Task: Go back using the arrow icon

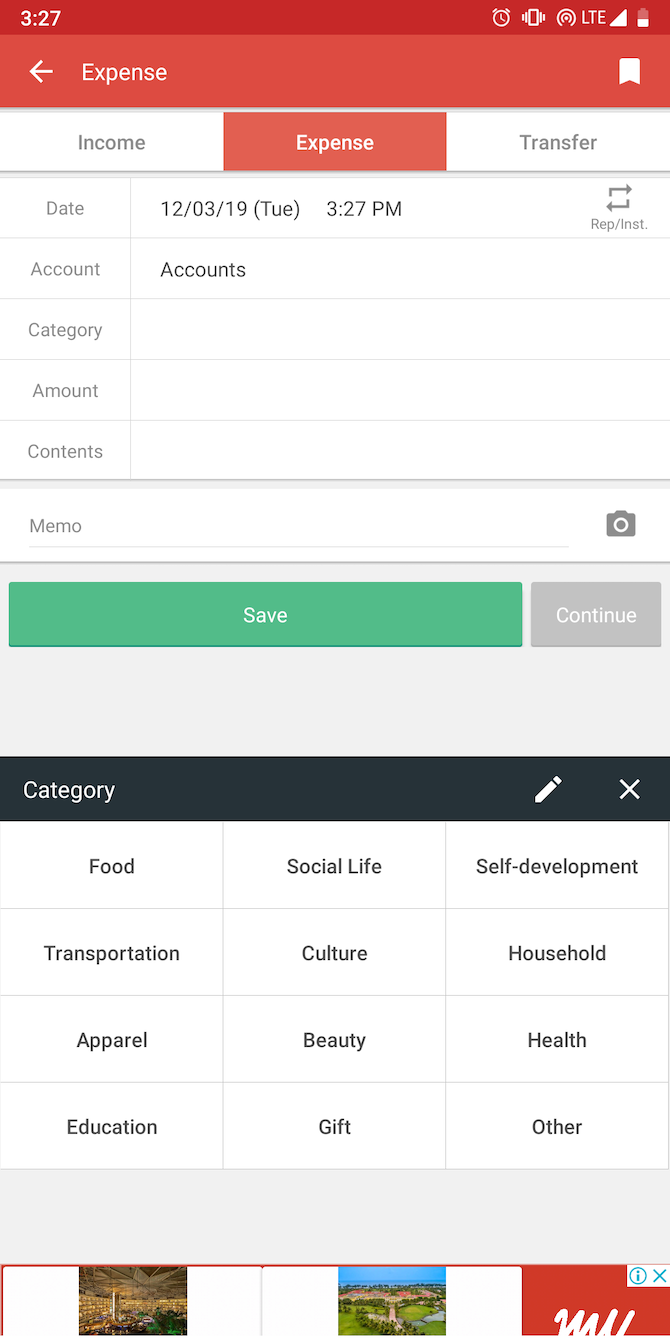Action: click(40, 71)
